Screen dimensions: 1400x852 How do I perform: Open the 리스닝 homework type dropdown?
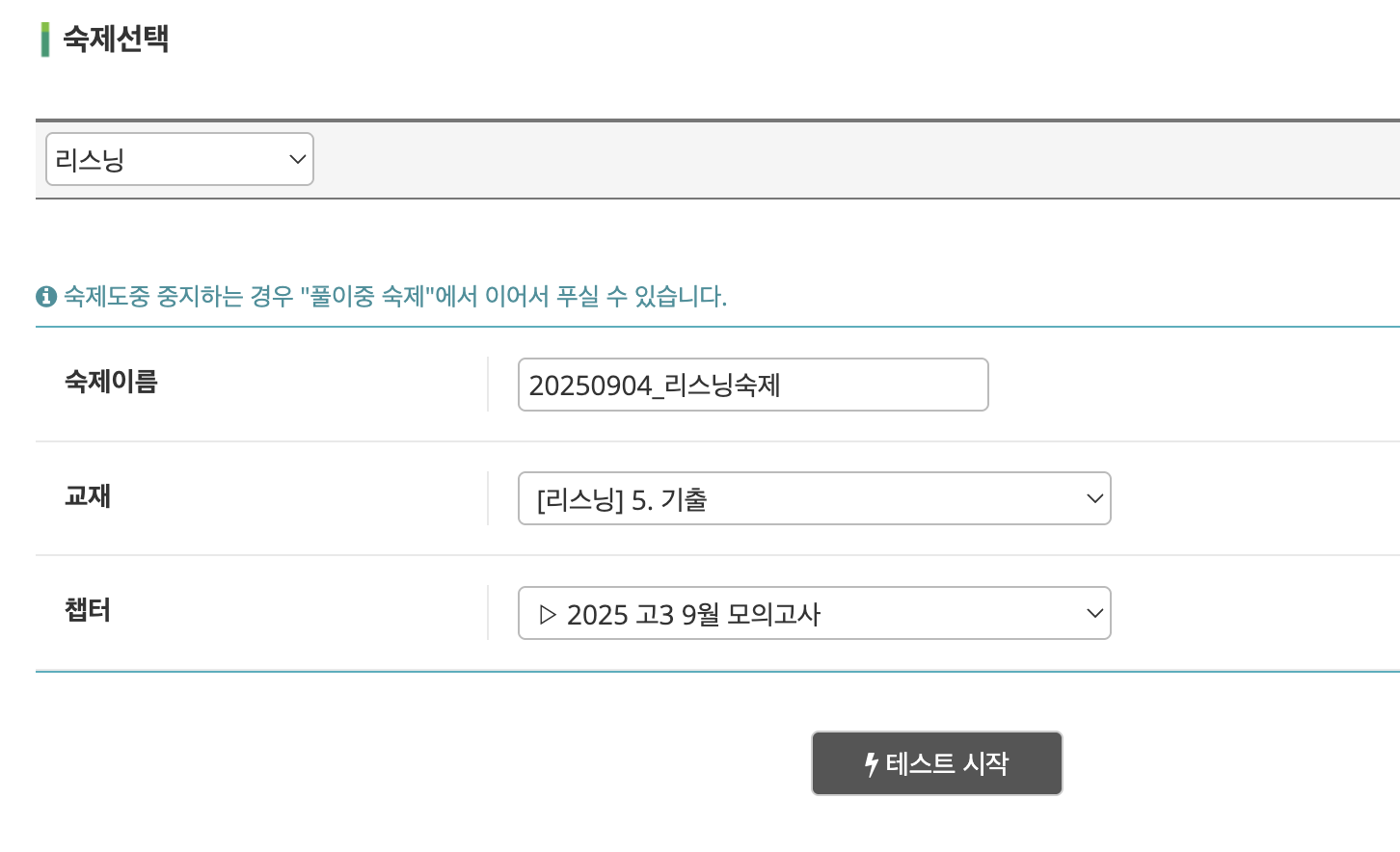[x=179, y=159]
